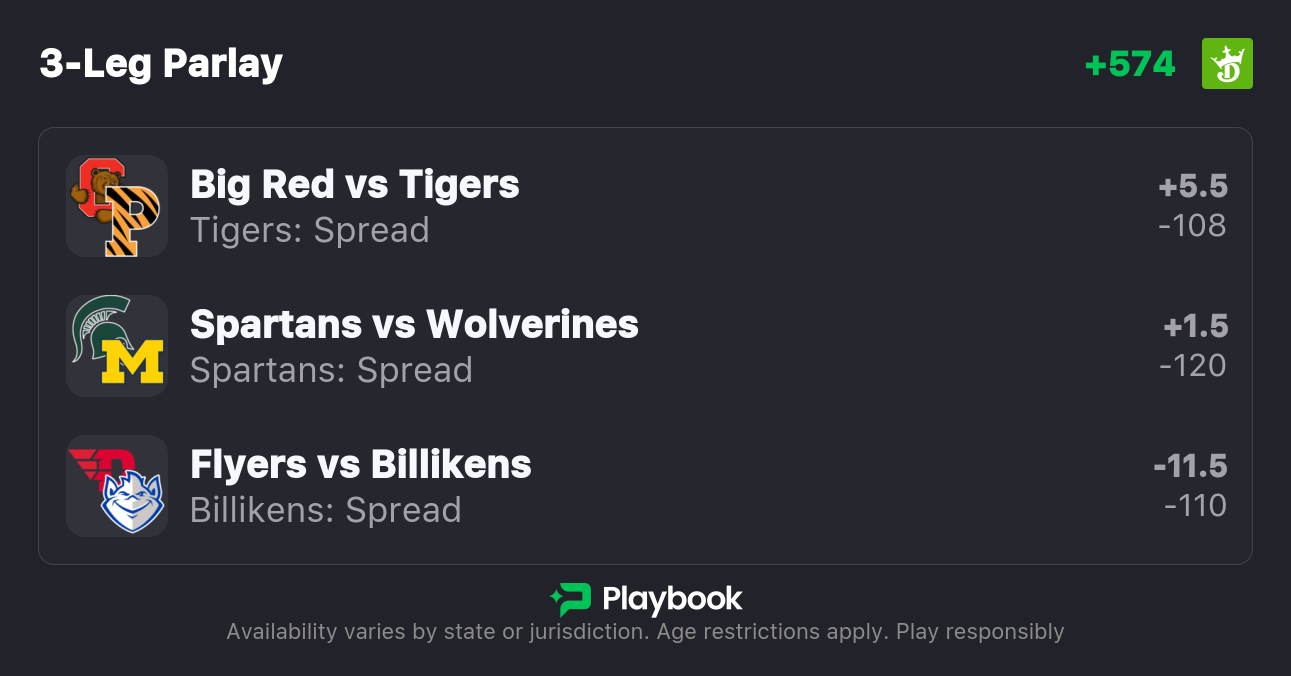This screenshot has width=1291, height=676.
Task: Click the -120 odds for Spartans
Action: click(x=1192, y=366)
